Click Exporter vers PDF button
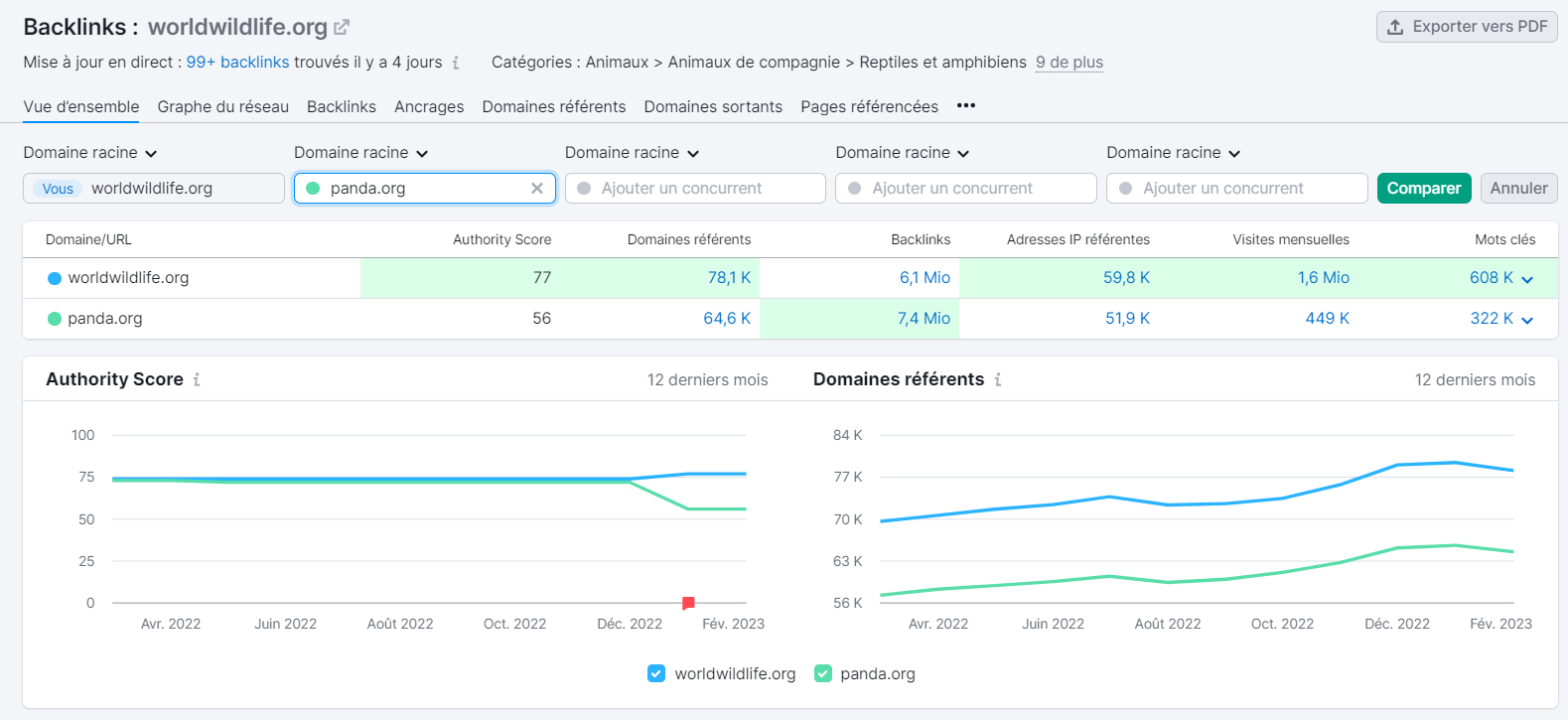Viewport: 1568px width, 720px height. click(x=1467, y=27)
